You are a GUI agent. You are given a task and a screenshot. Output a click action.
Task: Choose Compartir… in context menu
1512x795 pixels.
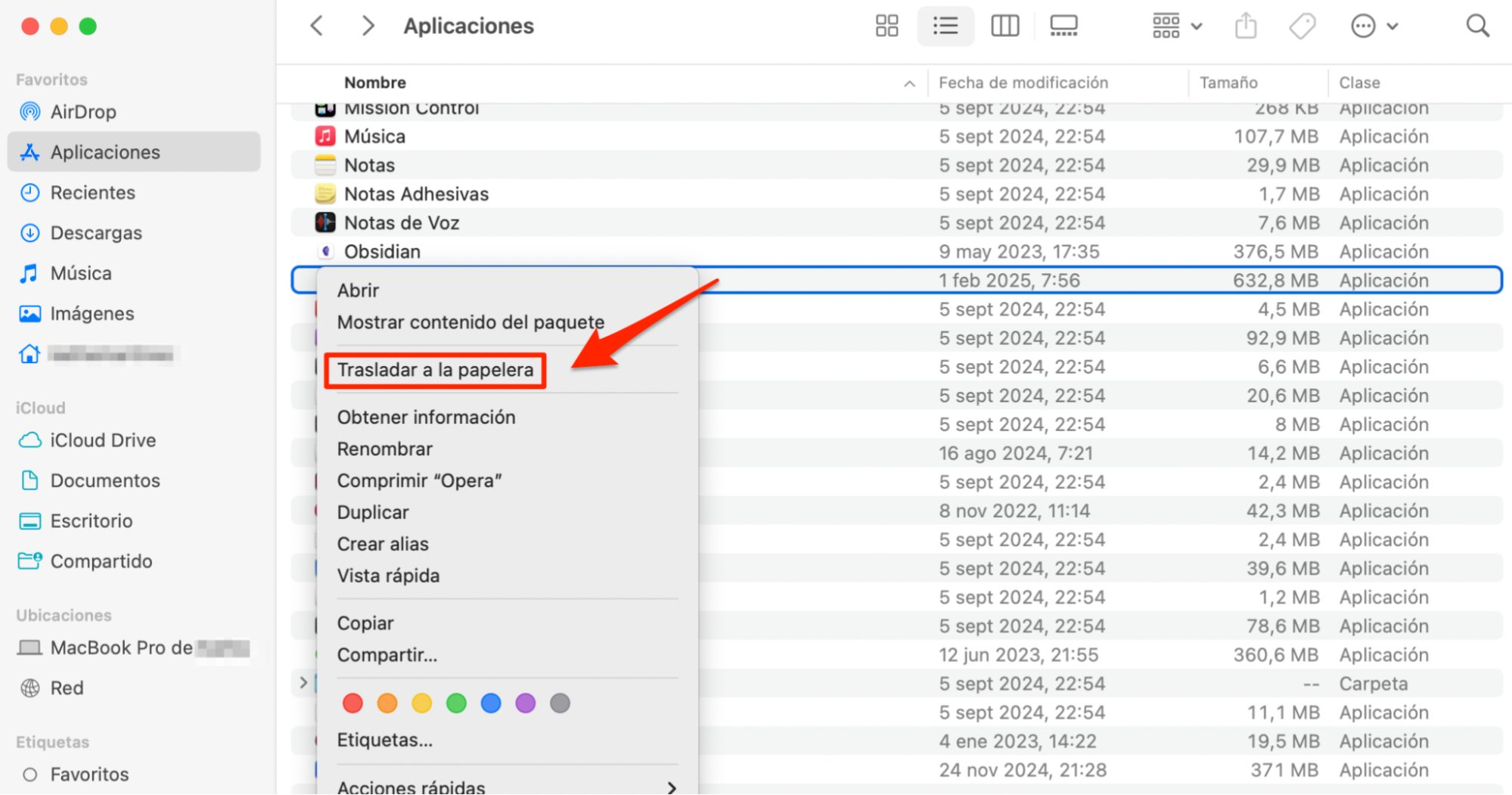(387, 656)
